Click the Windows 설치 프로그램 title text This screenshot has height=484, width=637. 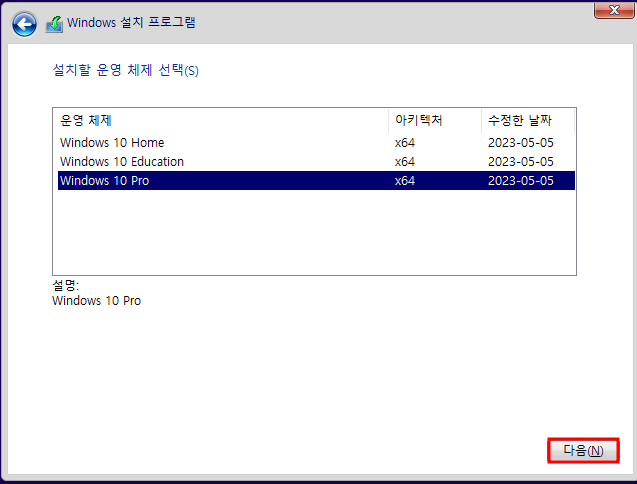[x=131, y=22]
